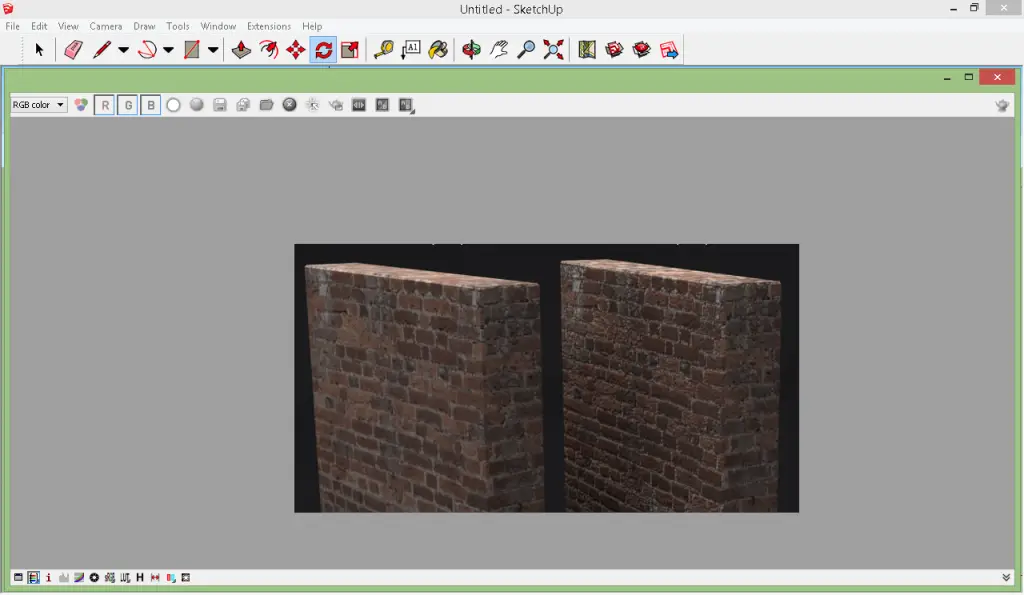
Task: Activate the Paint Bucket tool
Action: pos(437,48)
